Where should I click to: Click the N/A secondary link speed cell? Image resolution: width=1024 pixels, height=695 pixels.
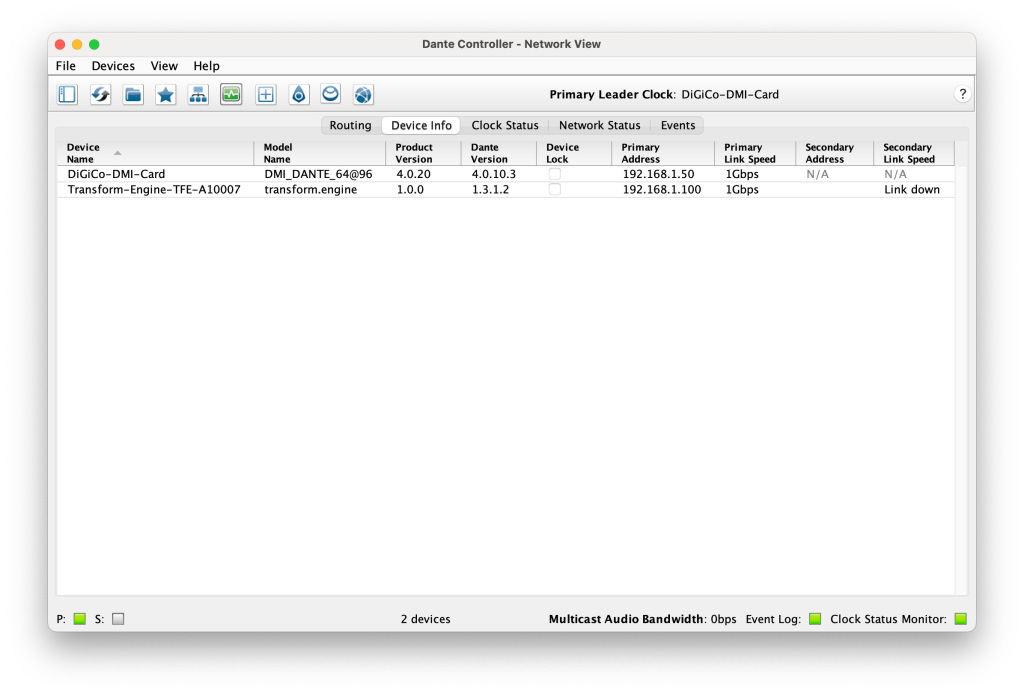coord(895,174)
